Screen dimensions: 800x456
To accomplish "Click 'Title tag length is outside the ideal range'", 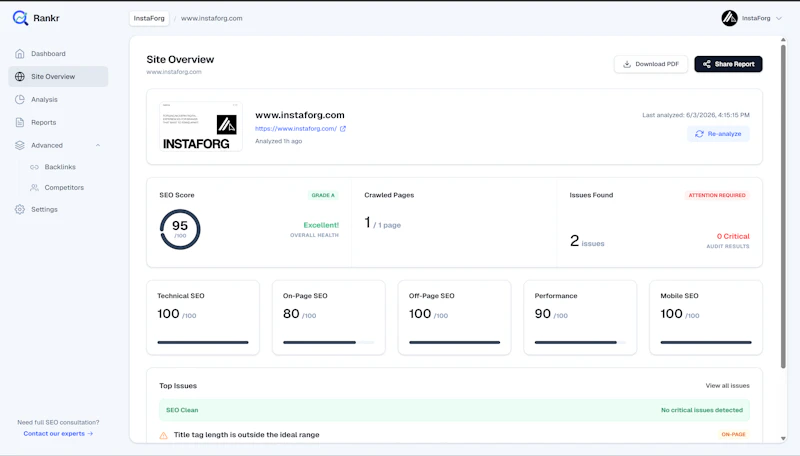I will point(246,435).
